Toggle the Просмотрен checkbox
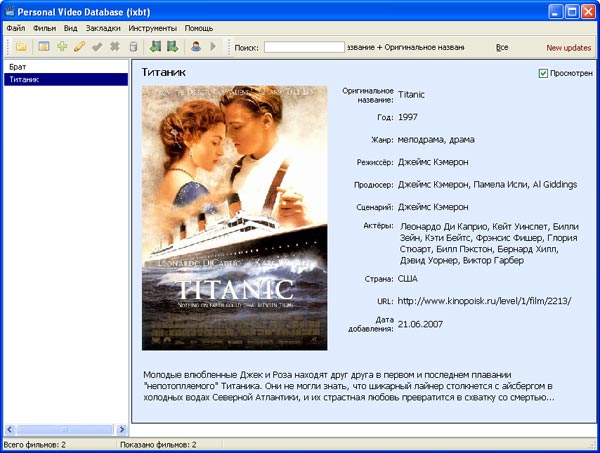The image size is (600, 453). coord(543,73)
